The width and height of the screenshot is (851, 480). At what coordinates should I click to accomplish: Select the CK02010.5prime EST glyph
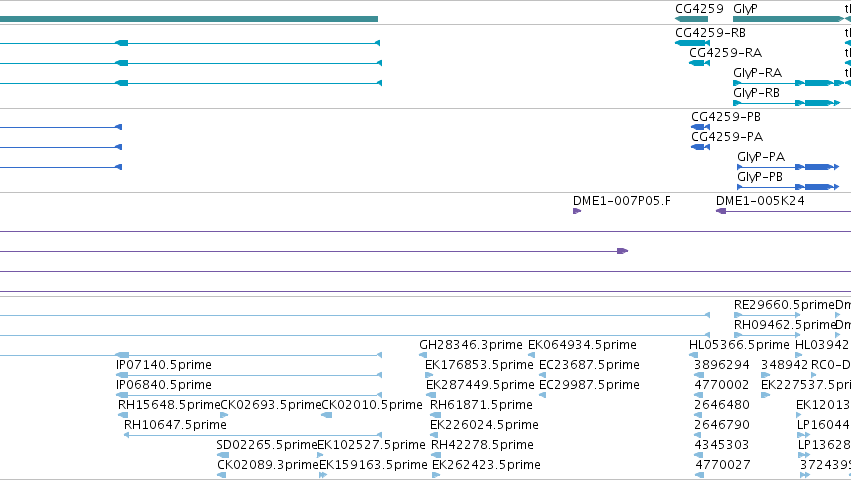(326, 415)
